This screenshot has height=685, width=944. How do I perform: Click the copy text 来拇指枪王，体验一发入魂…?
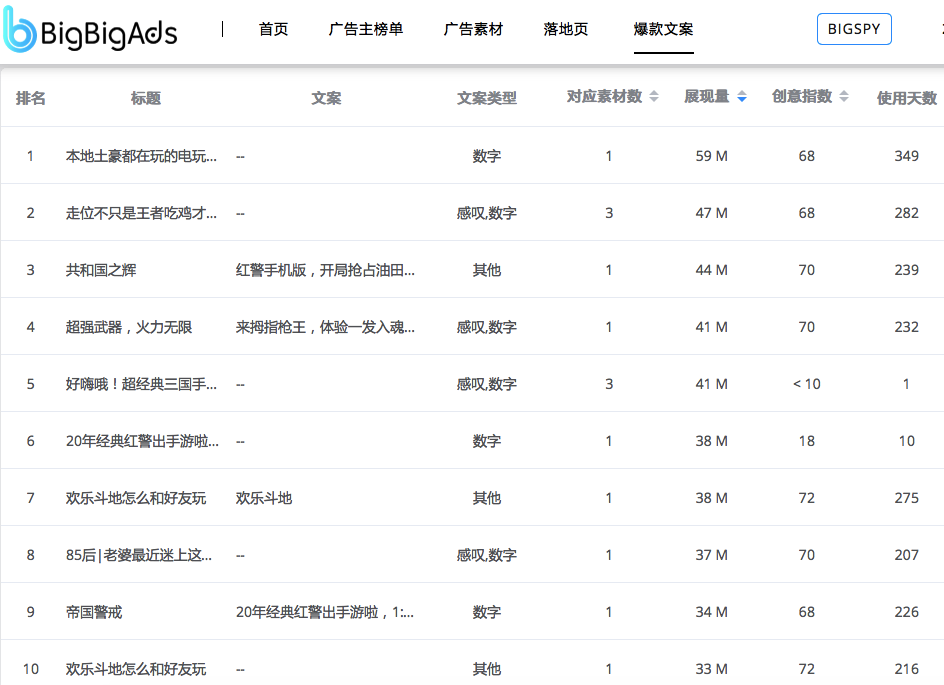[325, 327]
